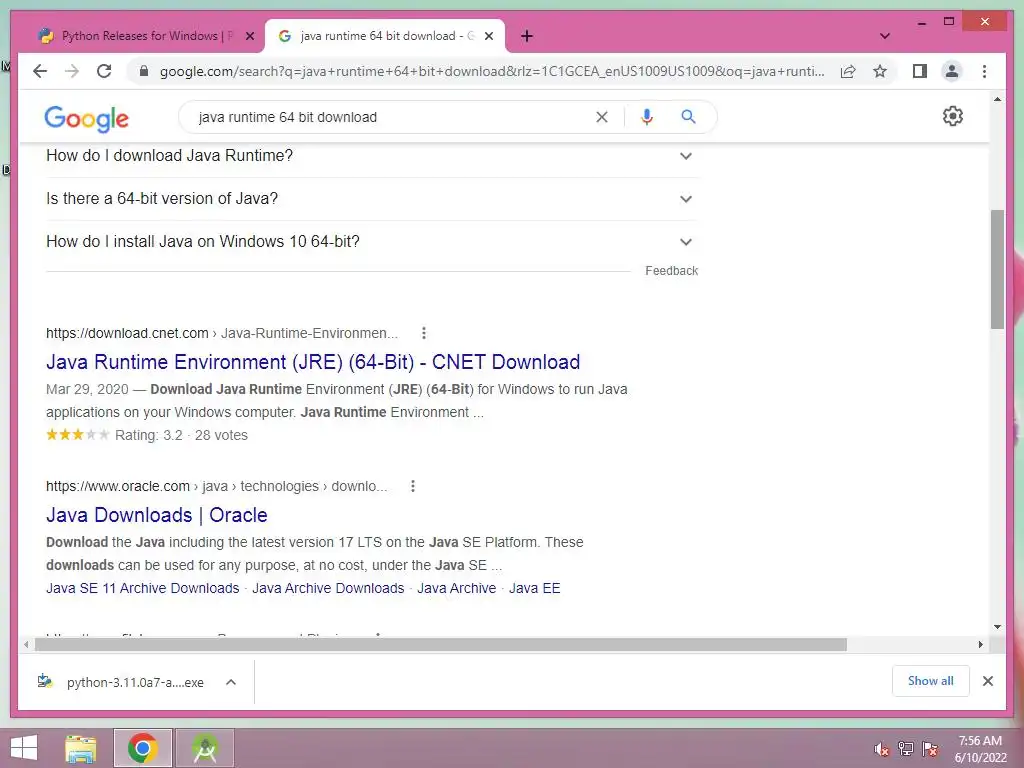Screen dimensions: 1024x768
Task: Click the vertical scrollbar thumb
Action: click(x=997, y=269)
